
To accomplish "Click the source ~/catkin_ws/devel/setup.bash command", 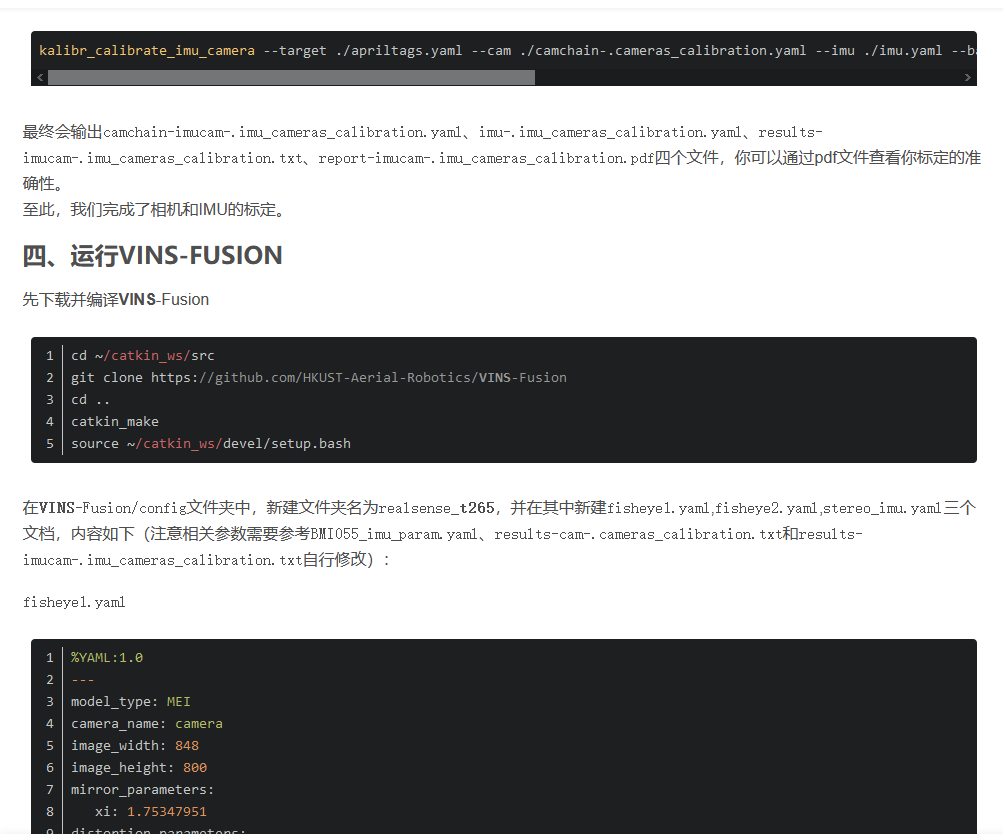I will point(210,443).
